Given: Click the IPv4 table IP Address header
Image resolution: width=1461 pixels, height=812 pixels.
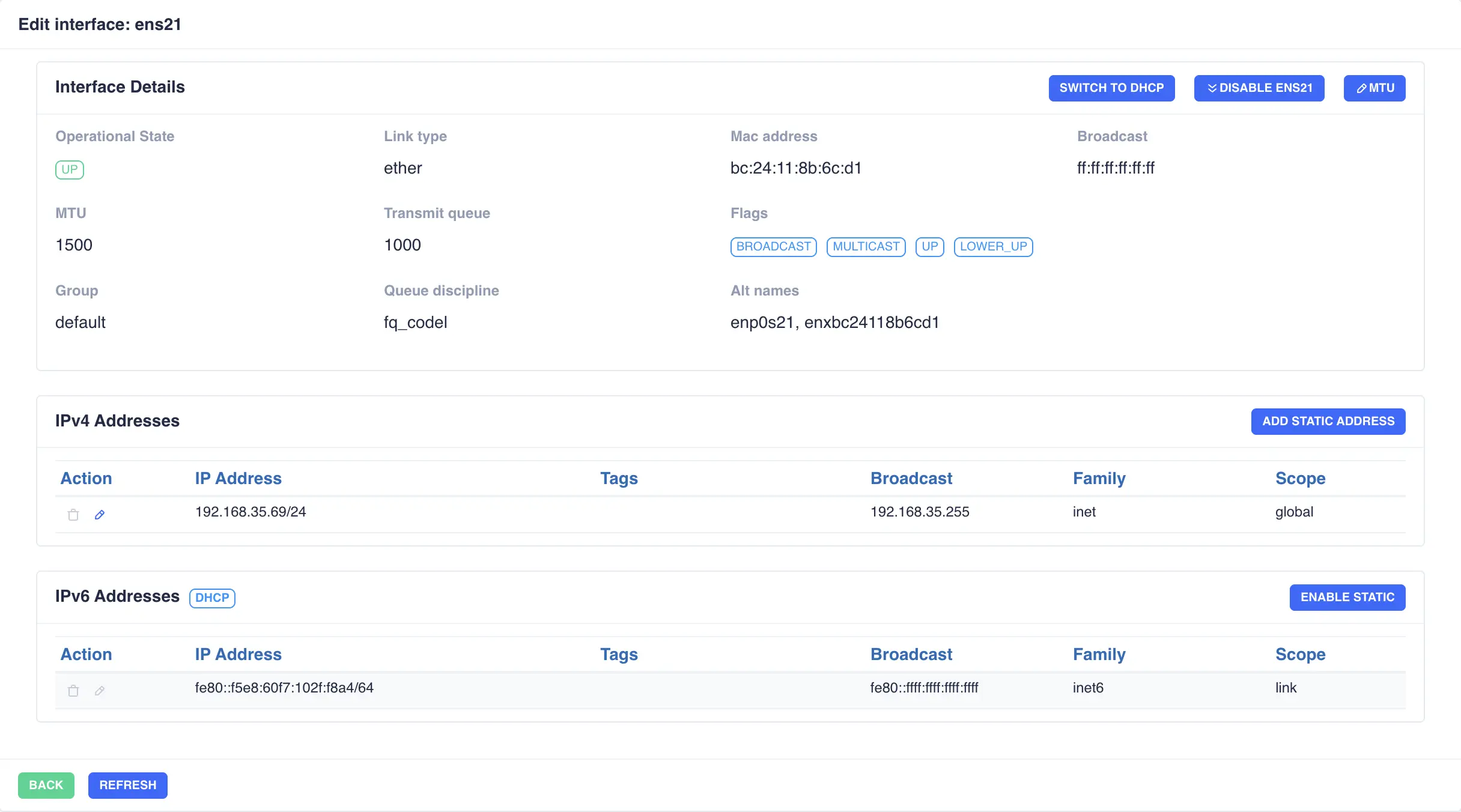Looking at the screenshot, I should click(x=238, y=479).
